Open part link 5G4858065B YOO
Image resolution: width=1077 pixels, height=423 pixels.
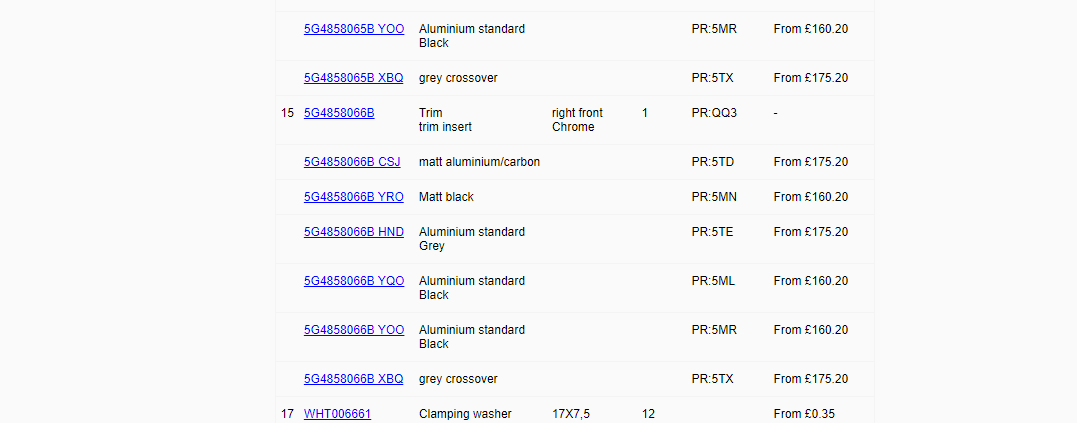(x=354, y=29)
